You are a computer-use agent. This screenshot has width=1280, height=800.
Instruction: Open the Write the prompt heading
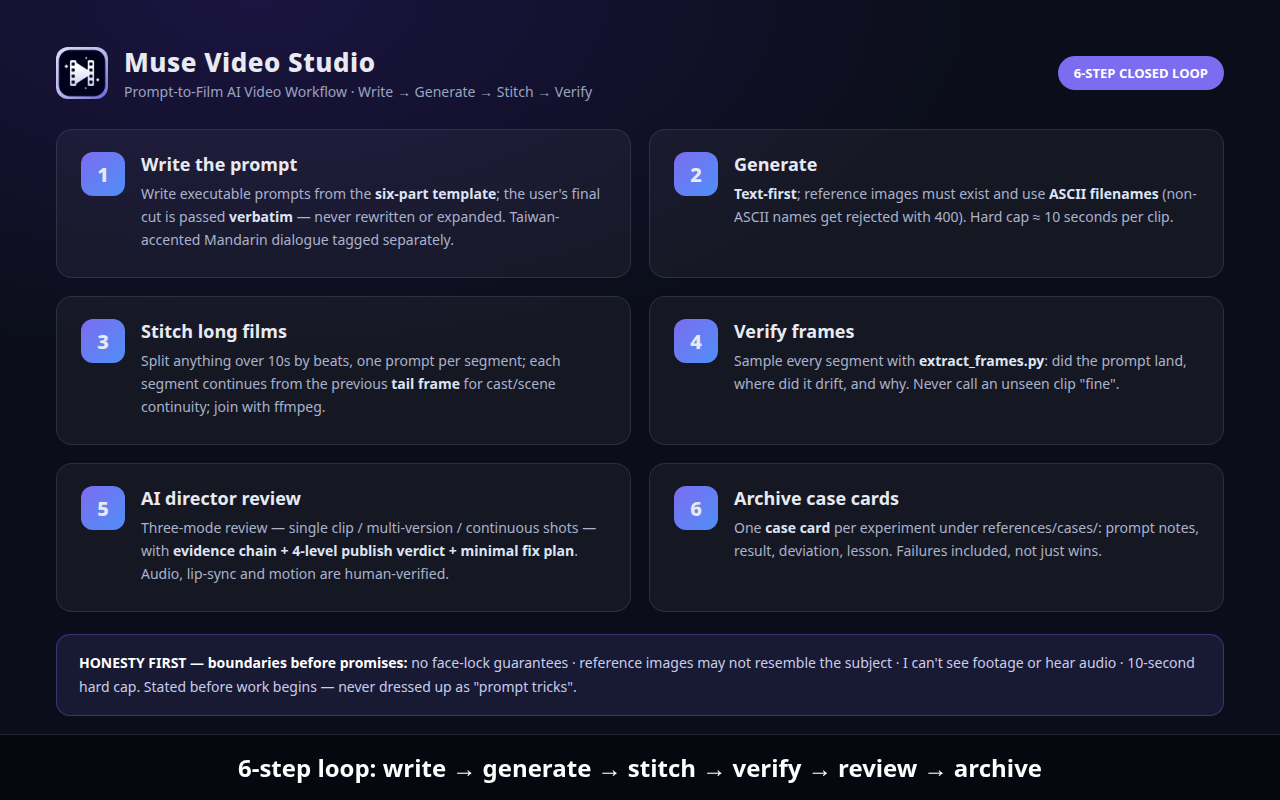(x=219, y=165)
